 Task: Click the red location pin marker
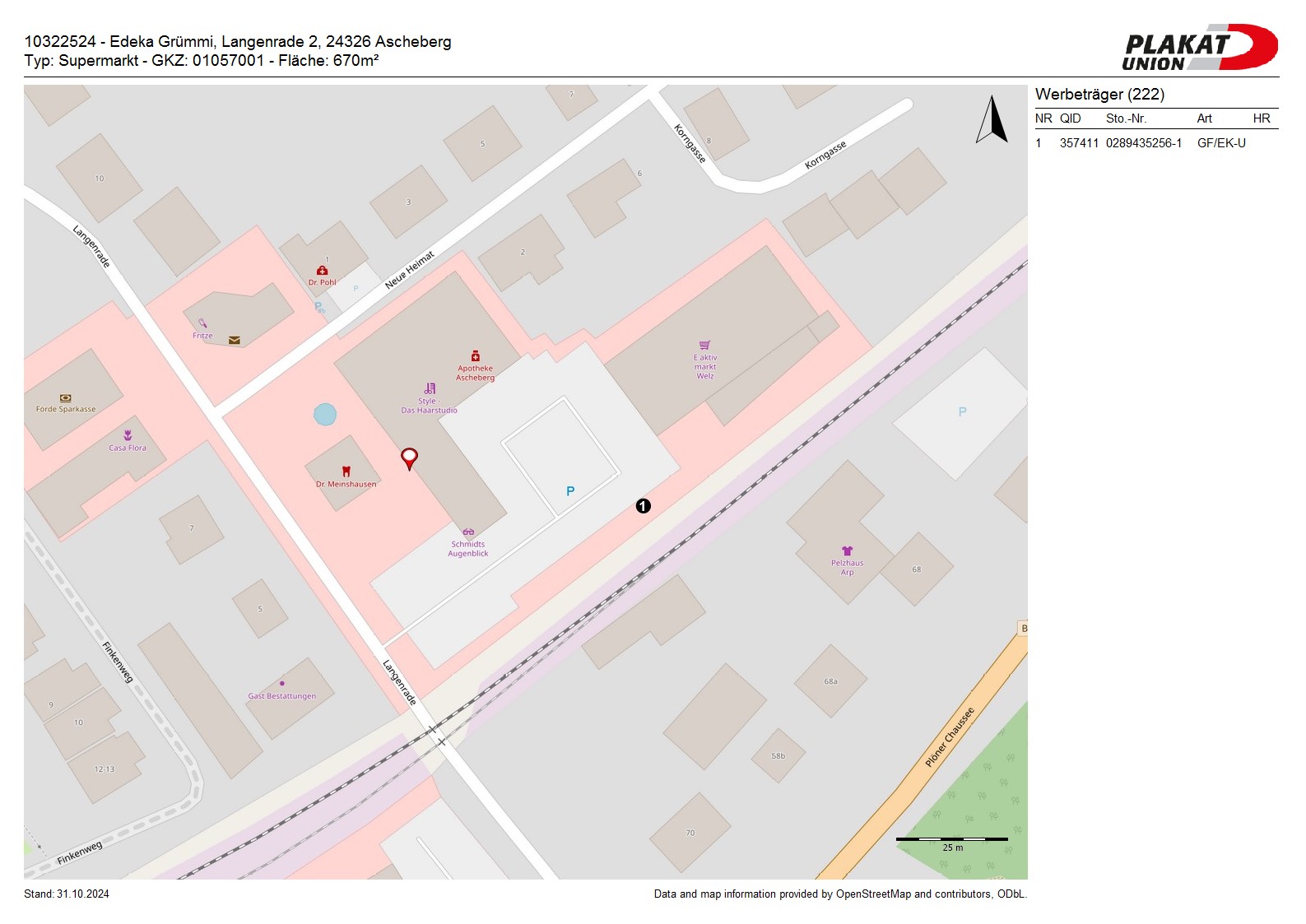[x=409, y=457]
